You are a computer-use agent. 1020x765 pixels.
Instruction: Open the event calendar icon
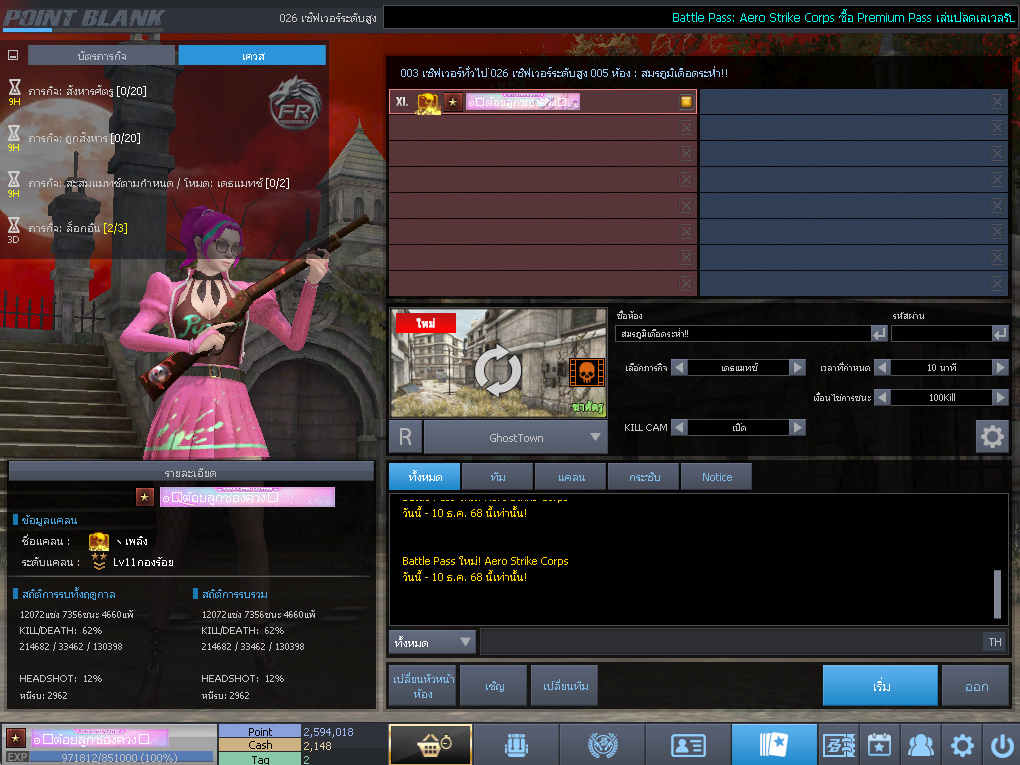[x=878, y=745]
